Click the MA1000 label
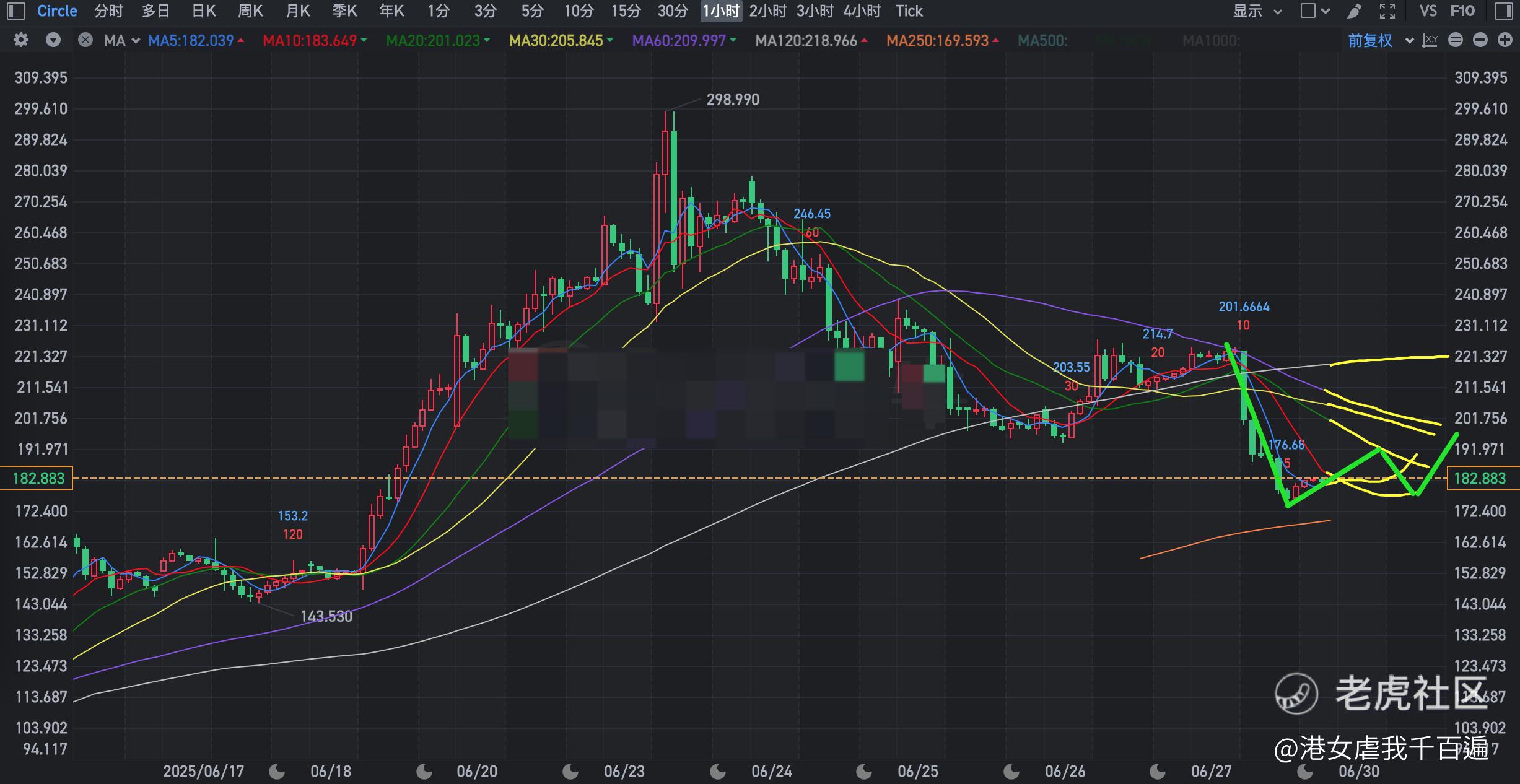1520x784 pixels. pos(1211,41)
